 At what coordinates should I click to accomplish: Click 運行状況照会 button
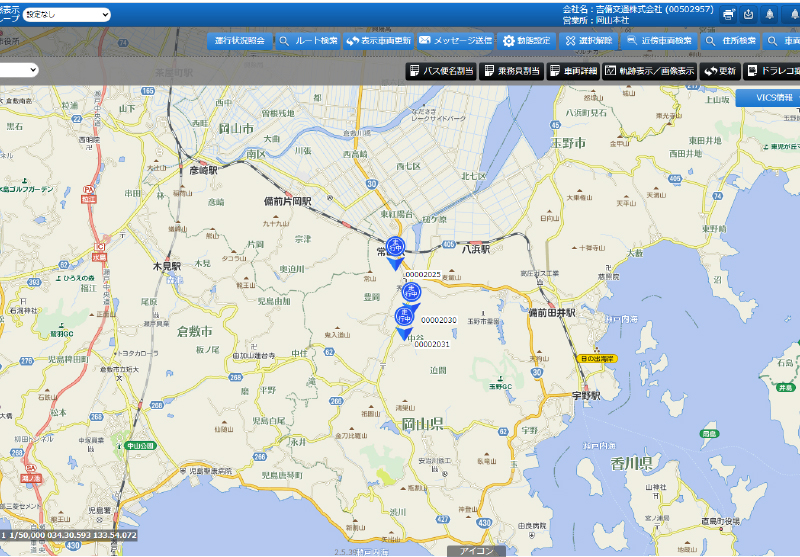click(x=239, y=41)
